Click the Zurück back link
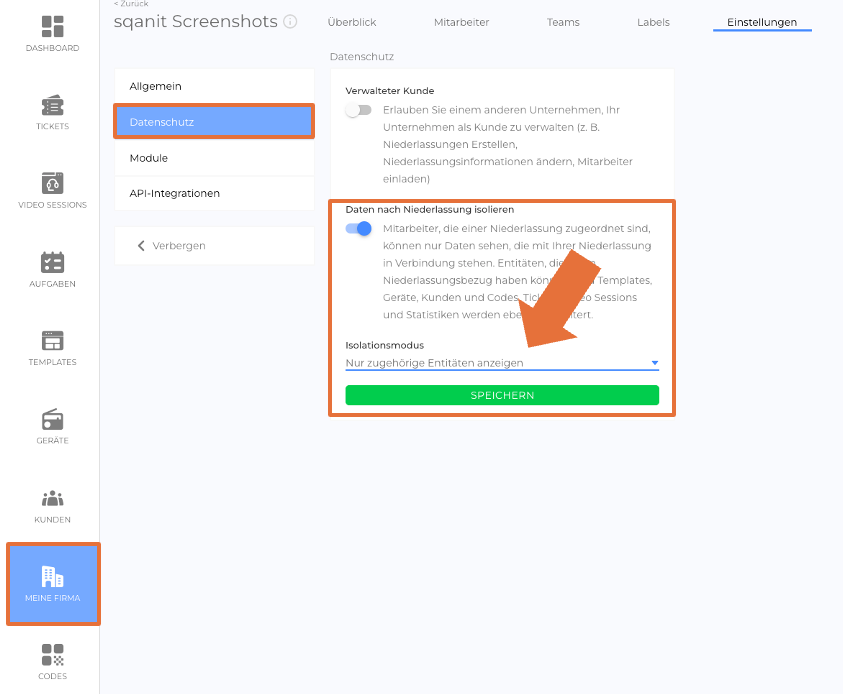Viewport: 843px width, 694px height. click(x=131, y=4)
